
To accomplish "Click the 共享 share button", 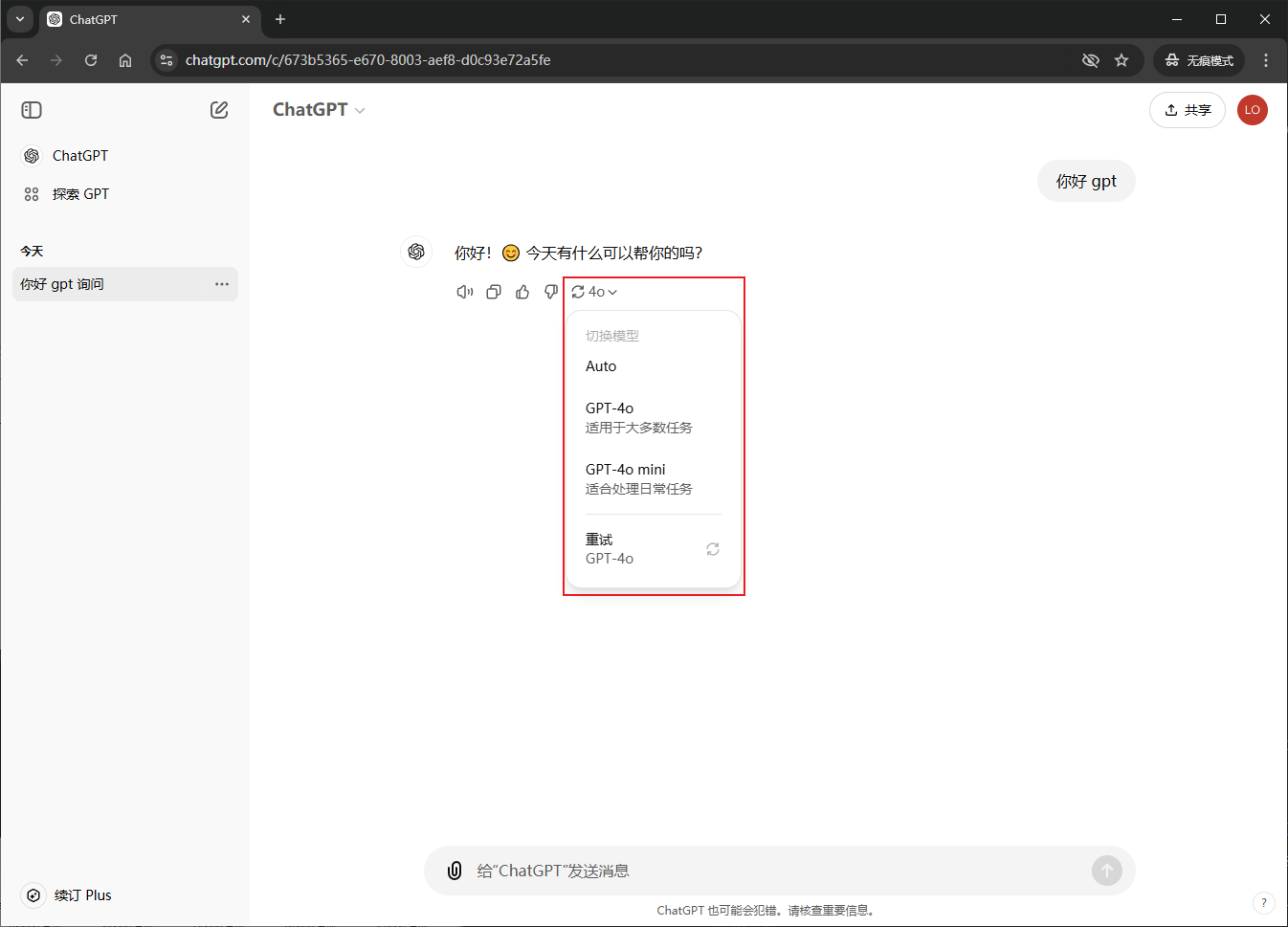I will tap(1187, 110).
